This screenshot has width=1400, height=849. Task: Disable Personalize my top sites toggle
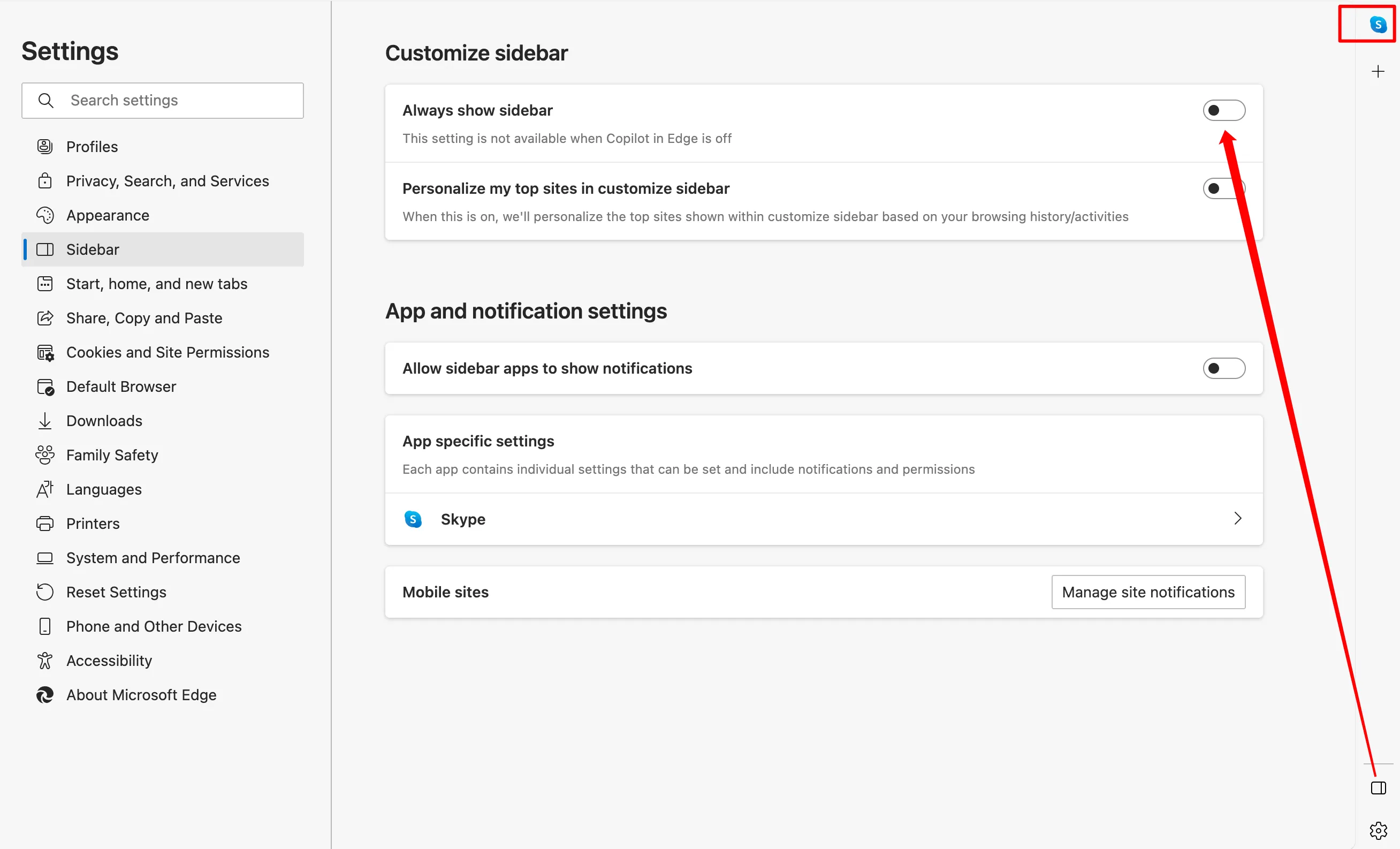pyautogui.click(x=1224, y=188)
